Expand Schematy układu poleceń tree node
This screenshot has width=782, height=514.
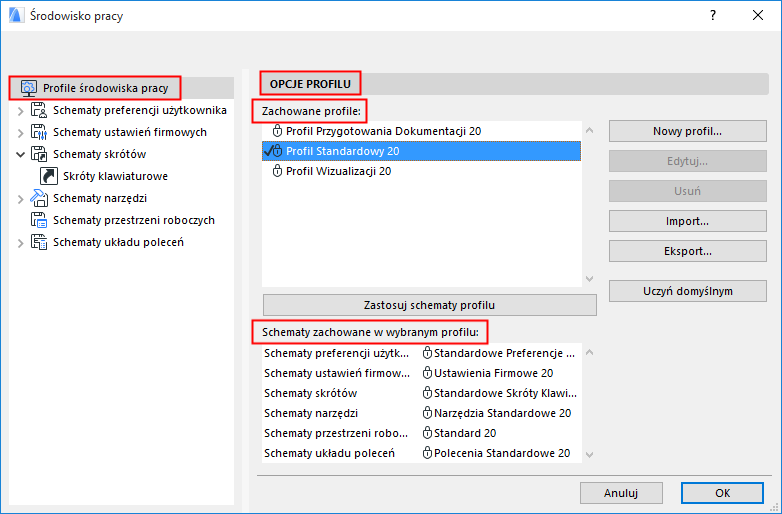(x=20, y=242)
